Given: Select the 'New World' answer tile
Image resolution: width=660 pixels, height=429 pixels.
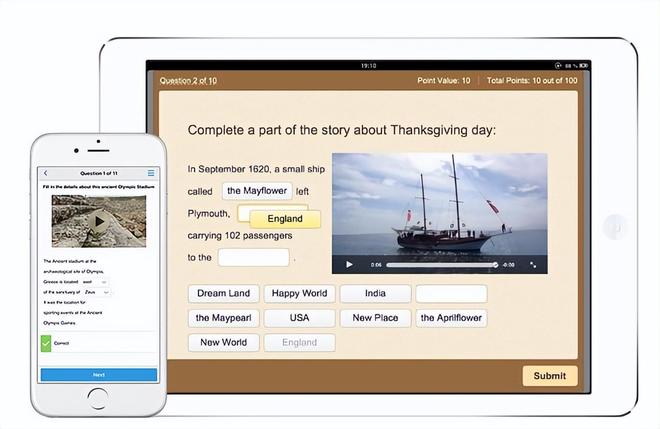Looking at the screenshot, I should tap(223, 342).
